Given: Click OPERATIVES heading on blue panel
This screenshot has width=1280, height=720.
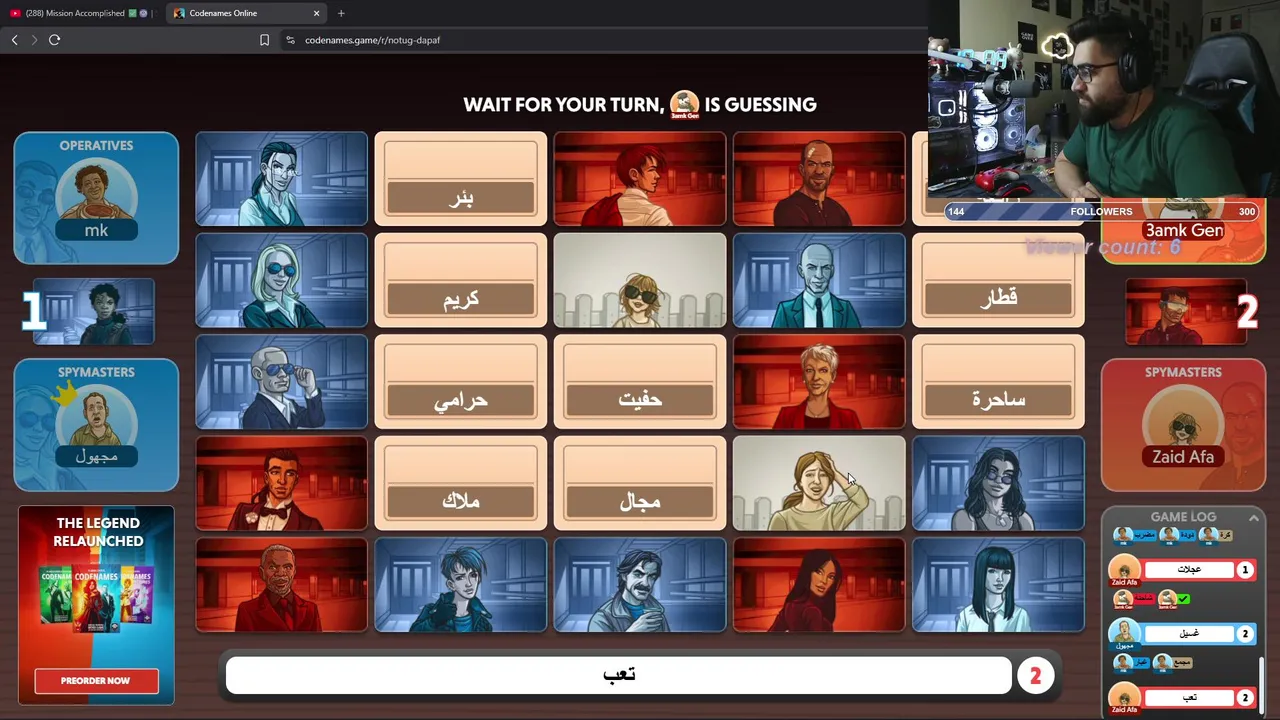Looking at the screenshot, I should click(x=96, y=146).
